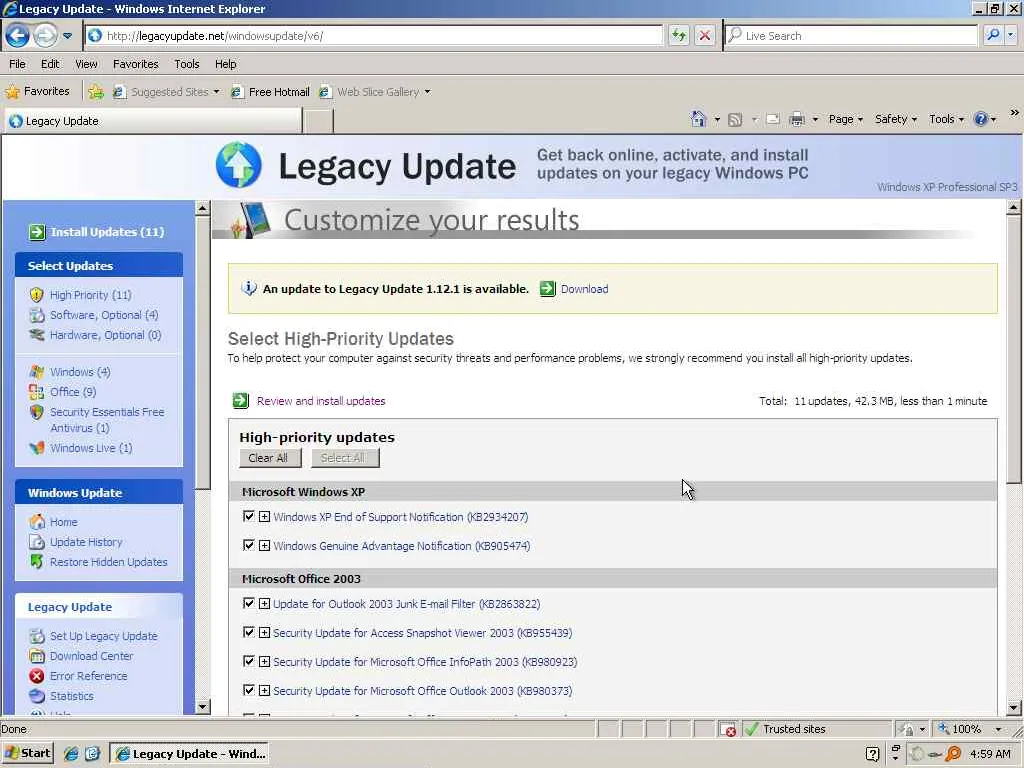Viewport: 1024px width, 768px height.
Task: Open the Safety dropdown menu
Action: [x=895, y=119]
